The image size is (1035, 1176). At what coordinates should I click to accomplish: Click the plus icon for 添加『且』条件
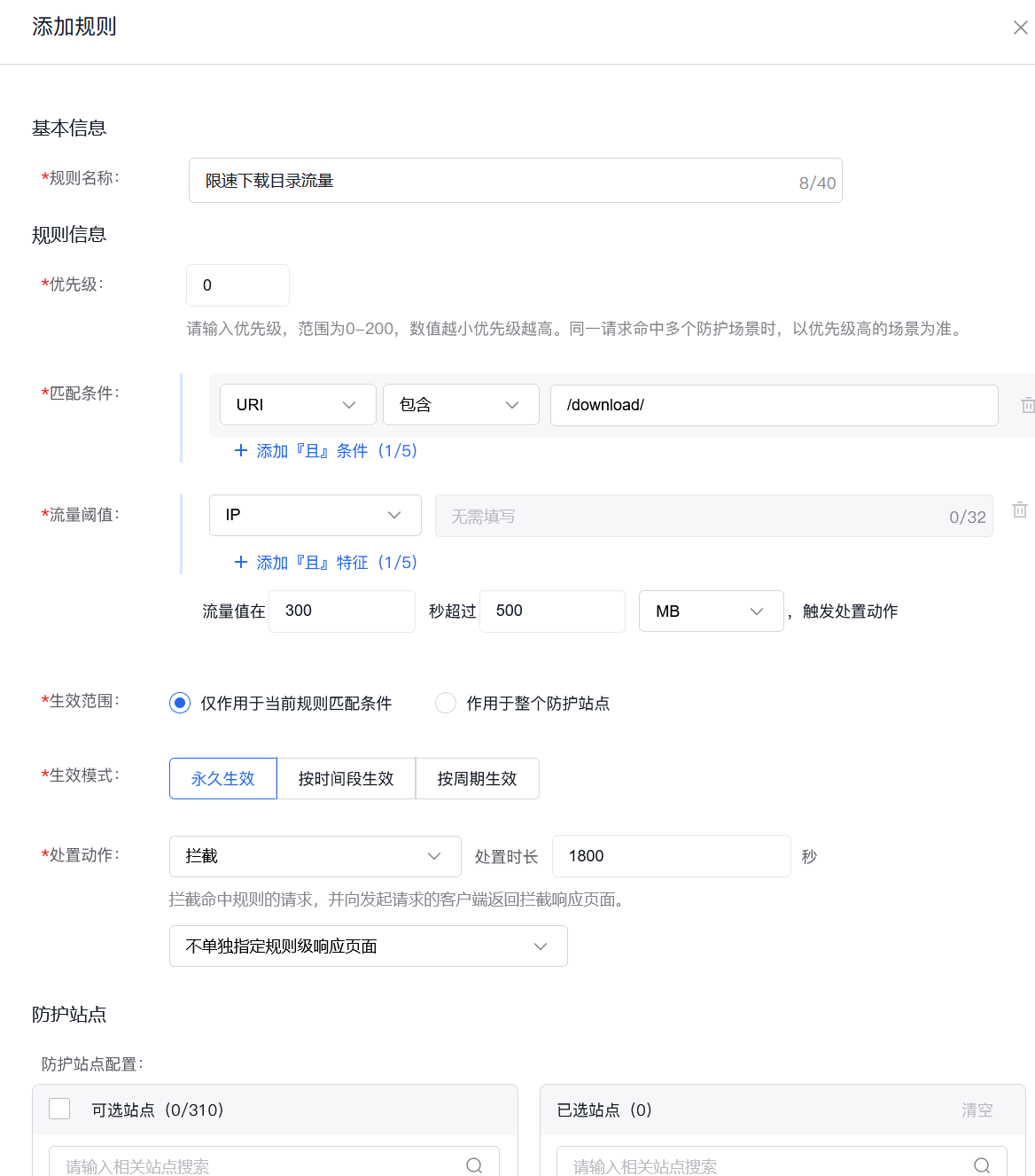click(x=241, y=450)
